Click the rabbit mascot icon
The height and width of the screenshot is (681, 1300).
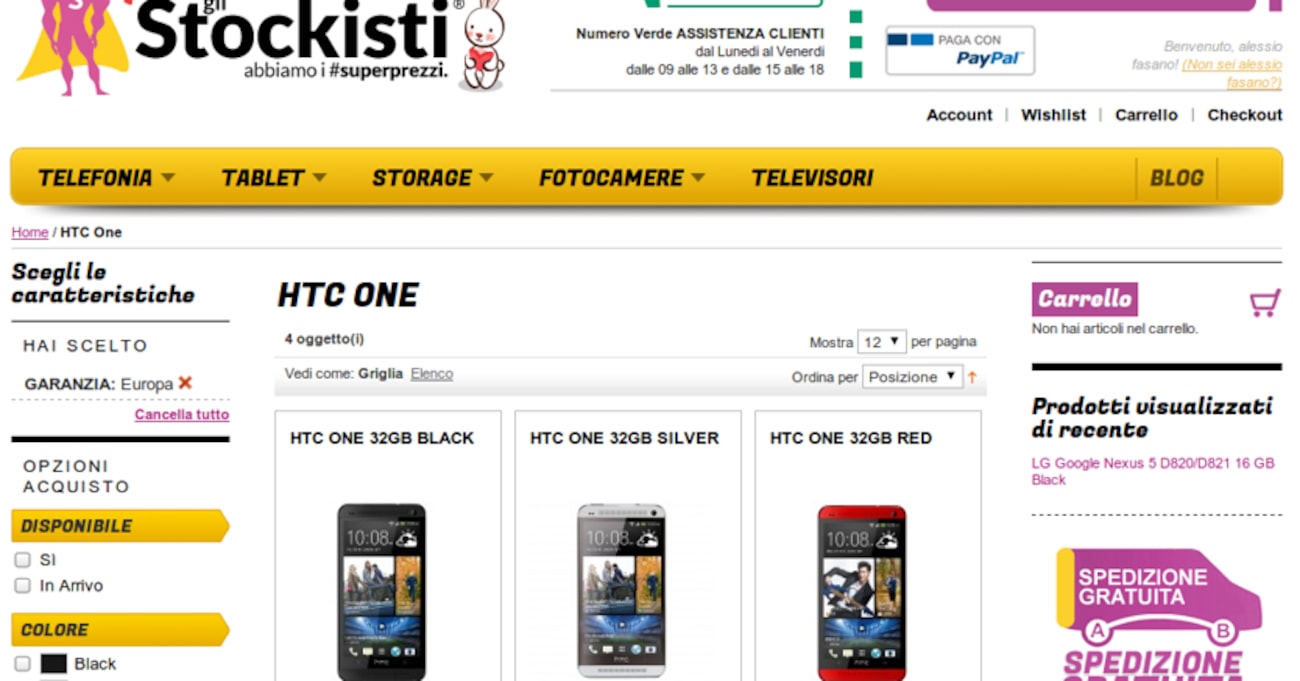point(483,45)
